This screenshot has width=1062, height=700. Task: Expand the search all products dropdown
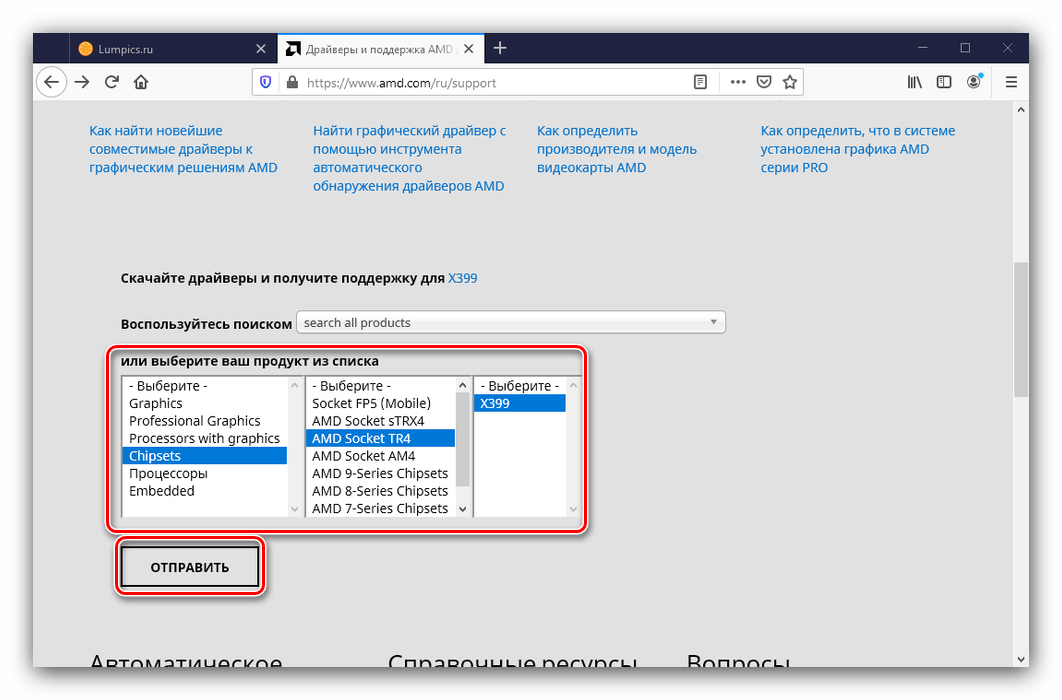pos(511,322)
